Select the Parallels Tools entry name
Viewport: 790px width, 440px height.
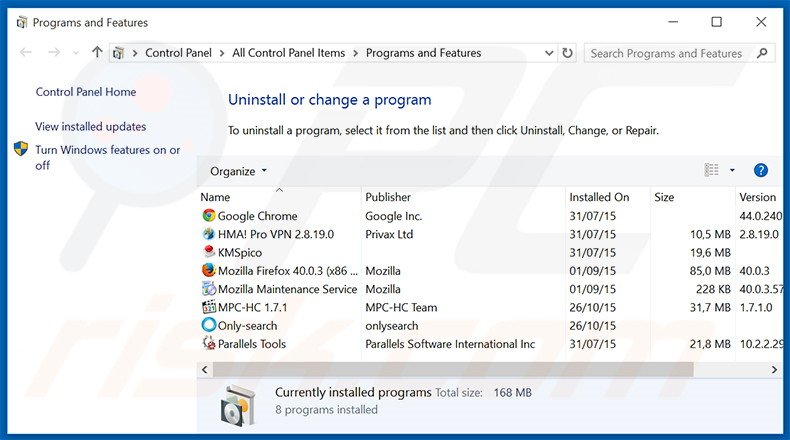252,344
